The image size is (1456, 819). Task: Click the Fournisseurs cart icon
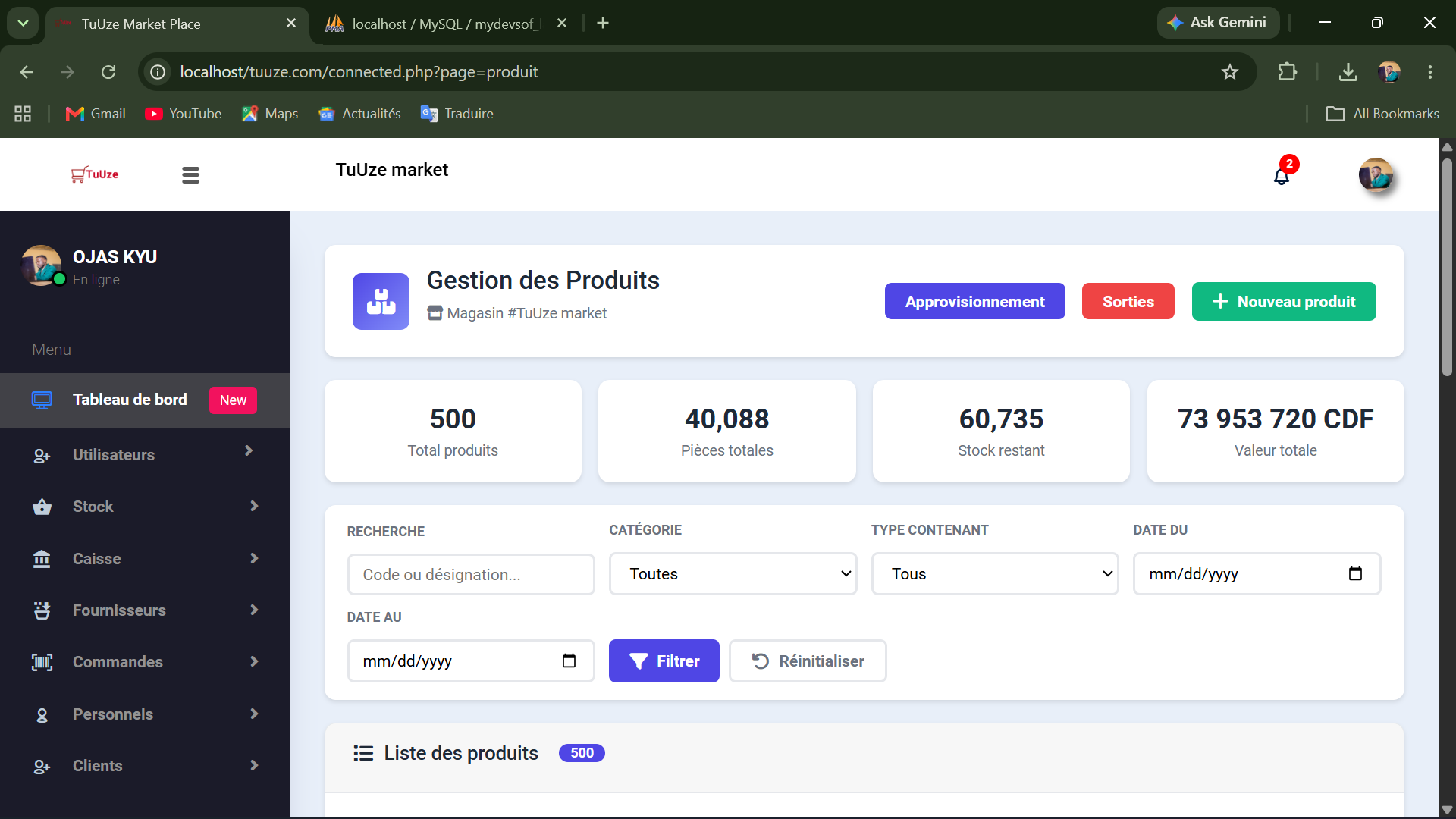(42, 610)
